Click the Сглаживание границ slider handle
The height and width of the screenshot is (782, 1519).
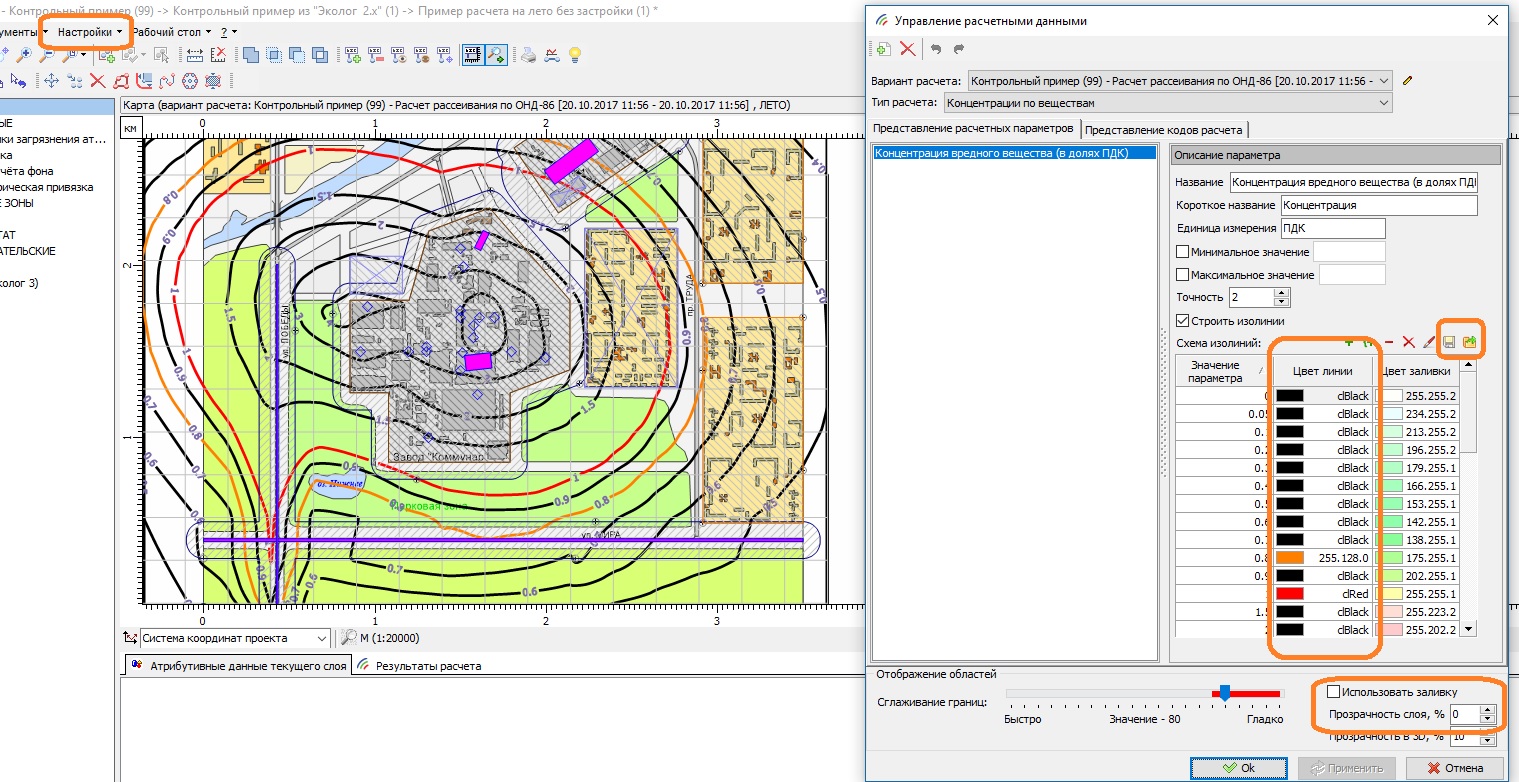(1224, 692)
